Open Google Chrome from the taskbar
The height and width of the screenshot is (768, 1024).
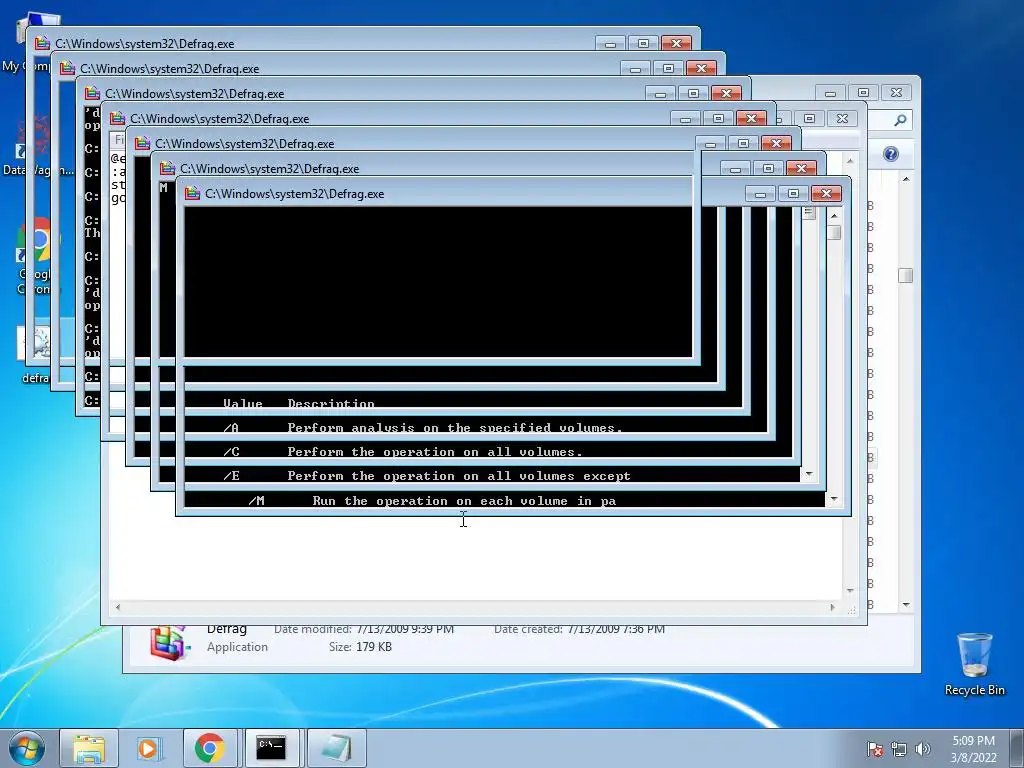[x=210, y=748]
